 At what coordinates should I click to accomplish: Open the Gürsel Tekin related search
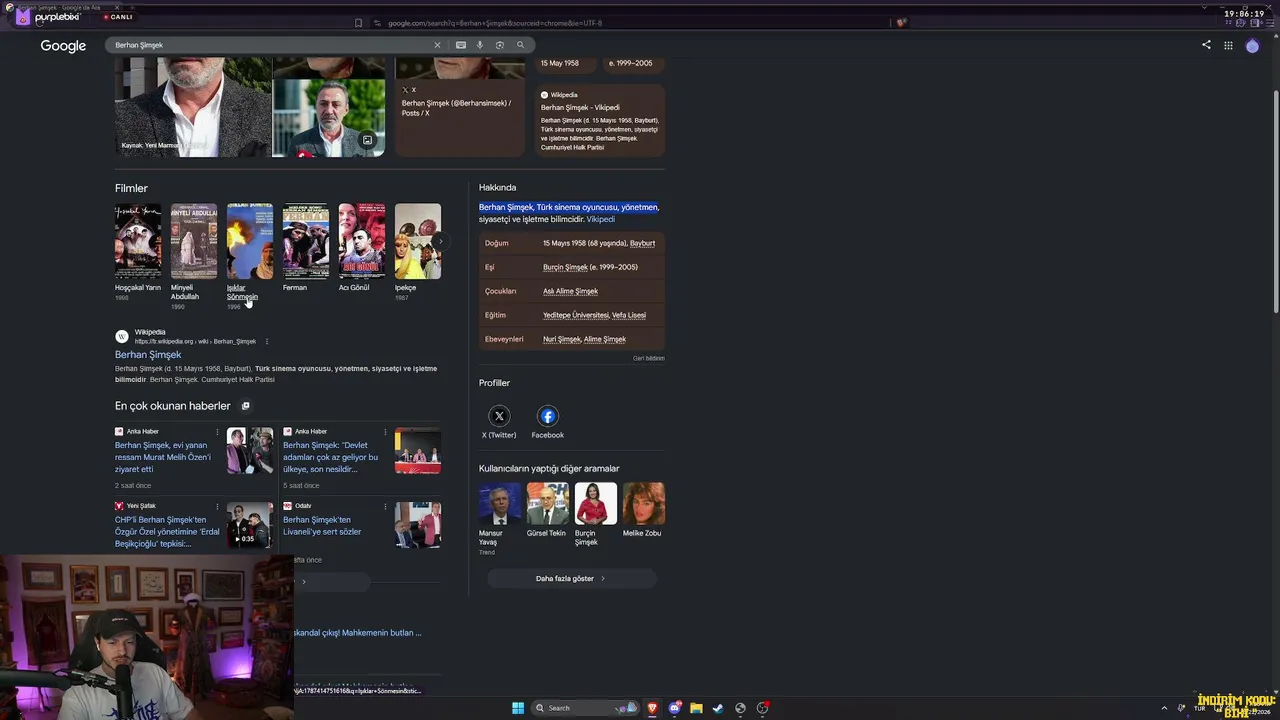(x=547, y=504)
